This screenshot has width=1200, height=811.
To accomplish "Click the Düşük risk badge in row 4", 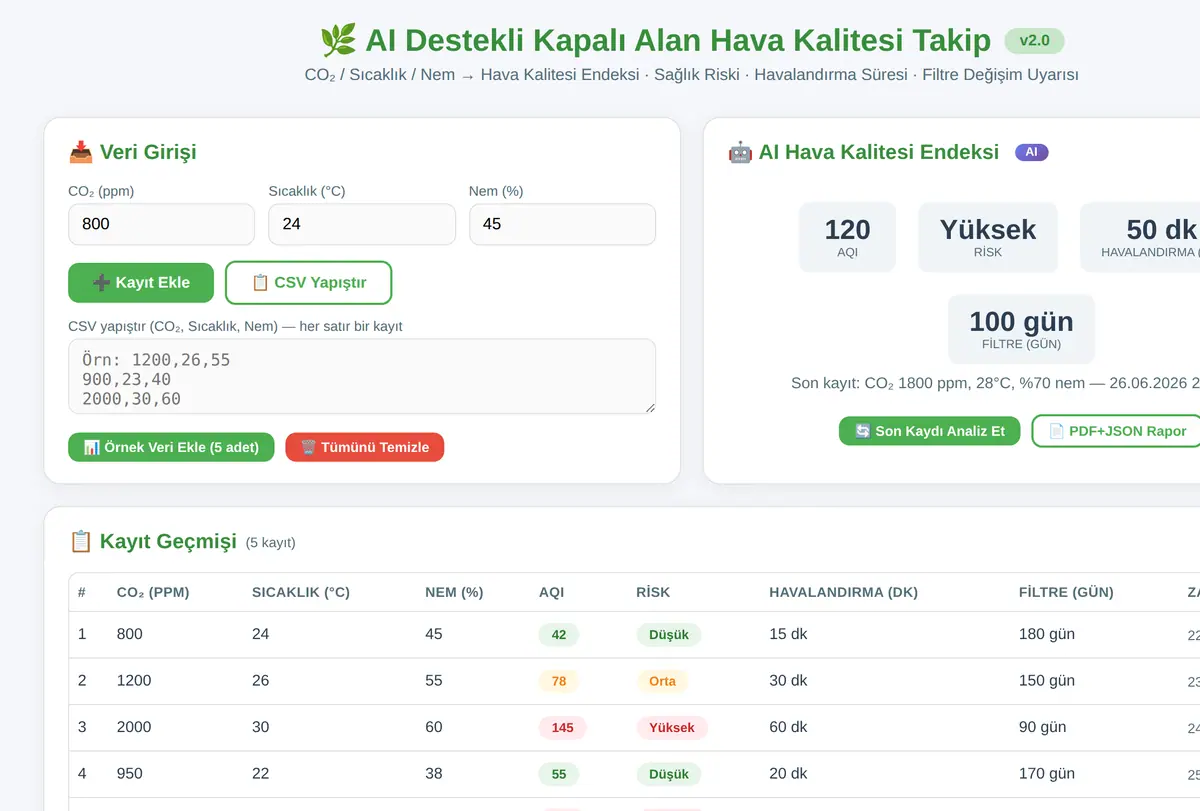I will click(x=669, y=774).
